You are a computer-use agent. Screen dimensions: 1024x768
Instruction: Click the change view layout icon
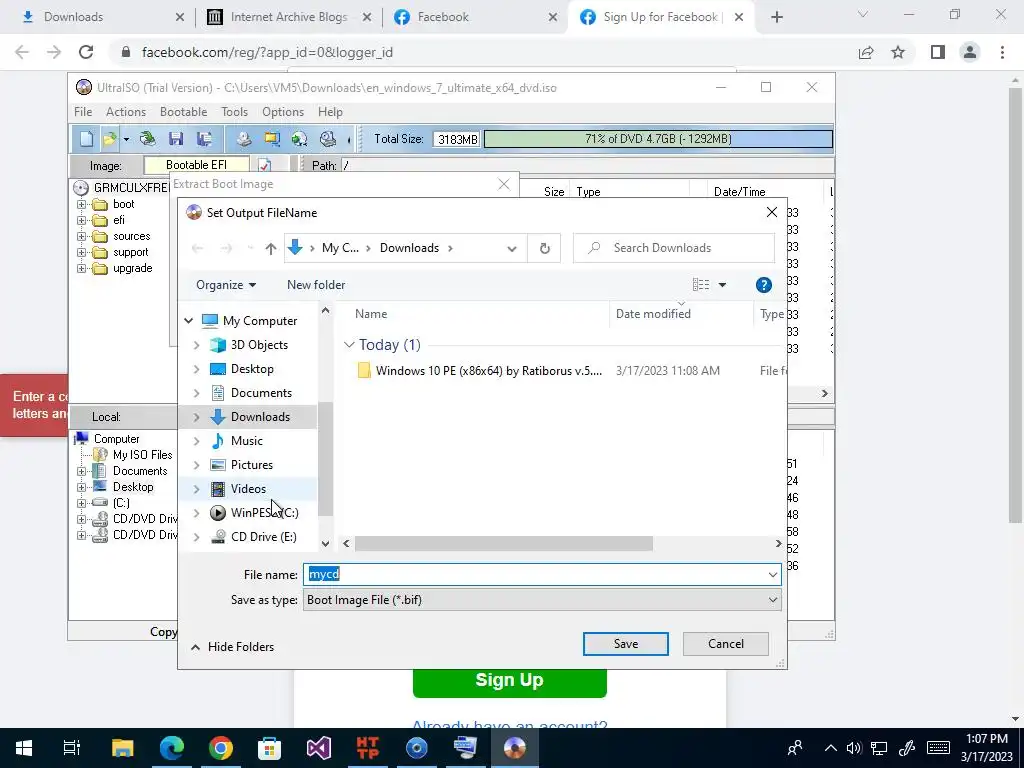(701, 285)
